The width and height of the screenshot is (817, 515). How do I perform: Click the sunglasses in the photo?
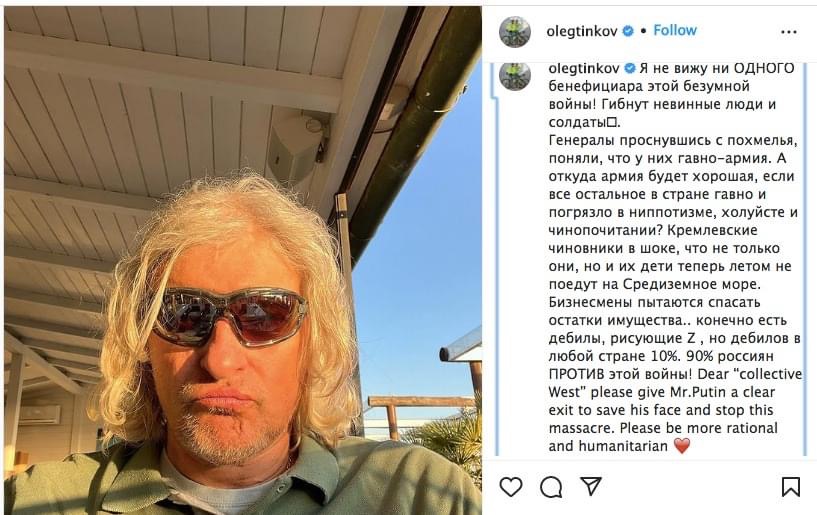229,316
